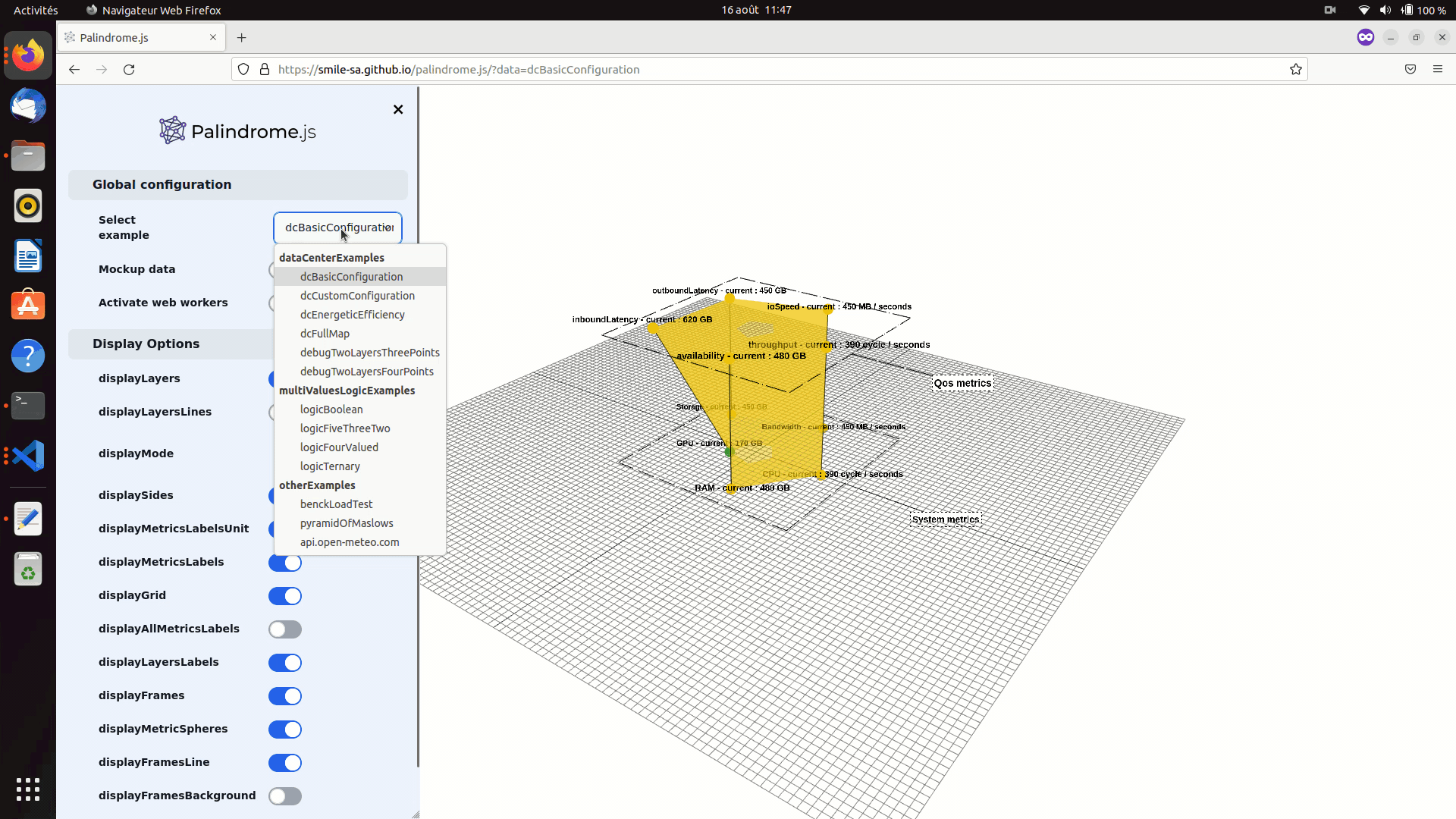The width and height of the screenshot is (1456, 819).
Task: Select debugTwoLayersFourPoints option
Action: click(x=360, y=372)
